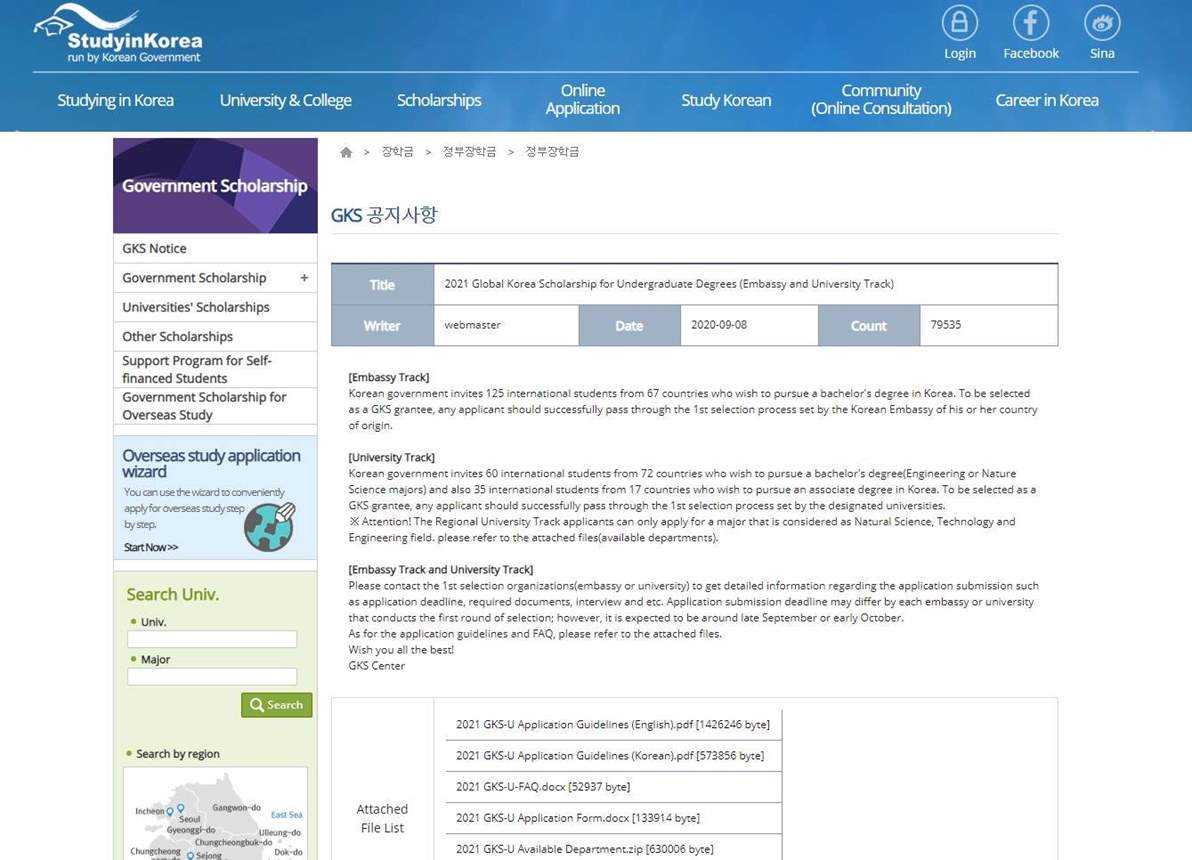Expand Government Scholarship sidebar submenu
1192x860 pixels.
(x=304, y=278)
